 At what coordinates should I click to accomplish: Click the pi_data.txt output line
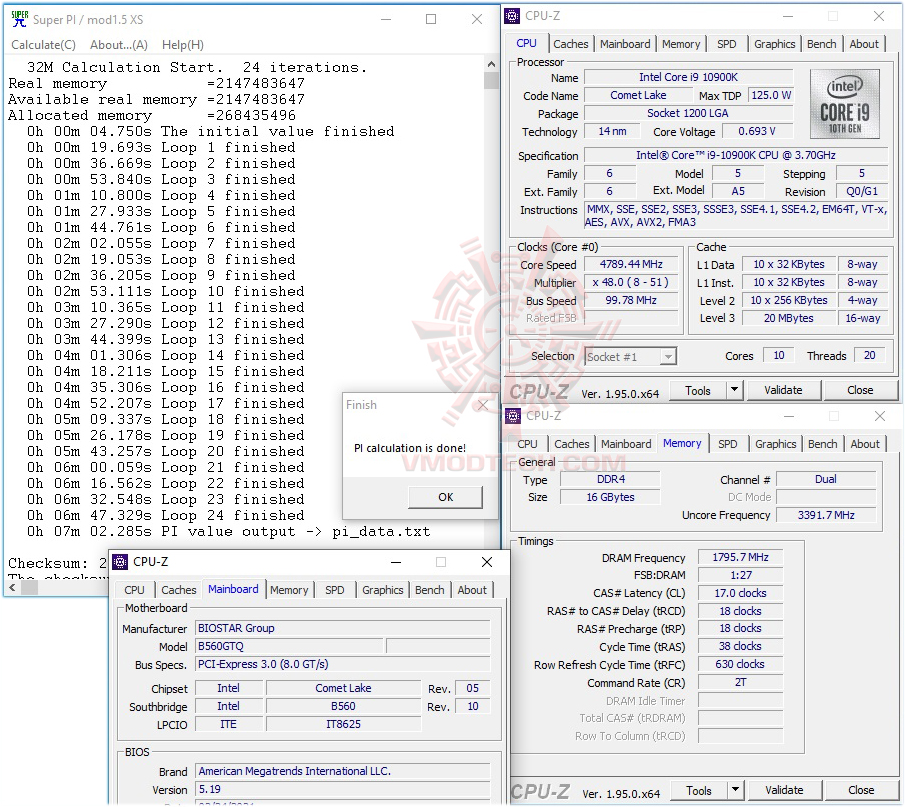pos(229,532)
